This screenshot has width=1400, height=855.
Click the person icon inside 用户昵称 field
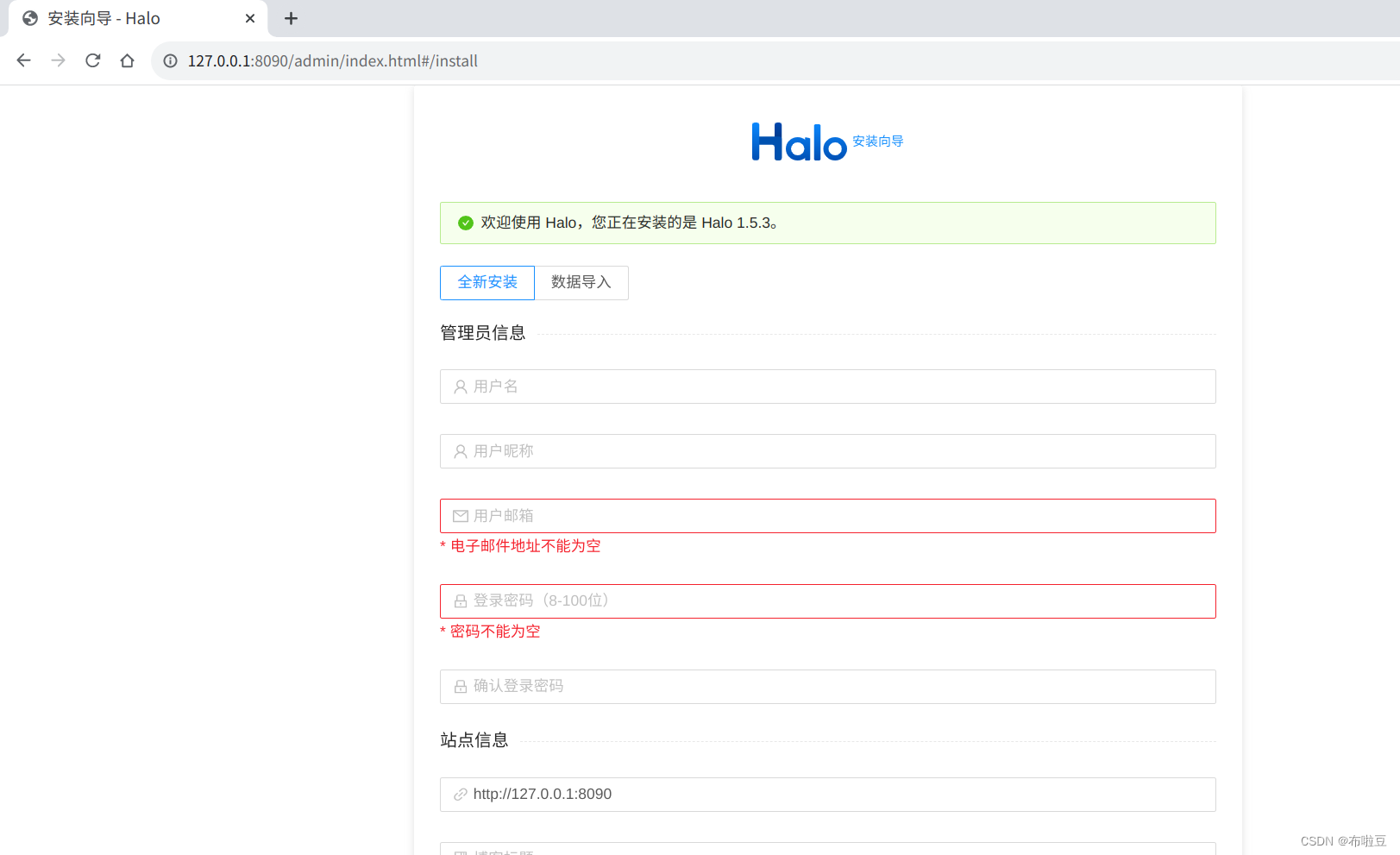pos(460,450)
